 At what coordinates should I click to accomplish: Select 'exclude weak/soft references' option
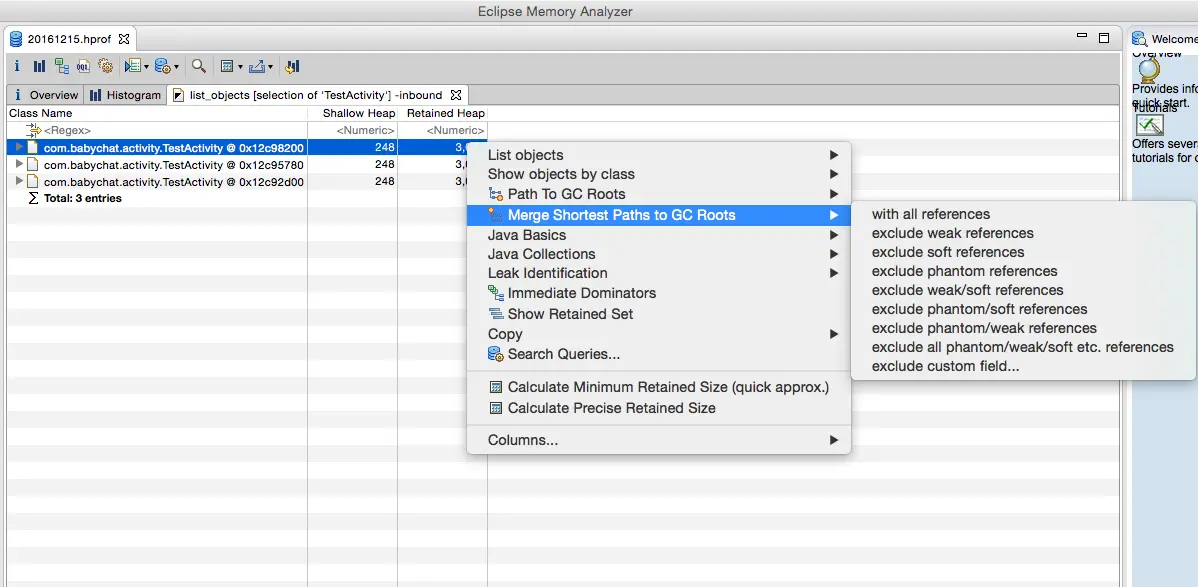click(x=1023, y=290)
